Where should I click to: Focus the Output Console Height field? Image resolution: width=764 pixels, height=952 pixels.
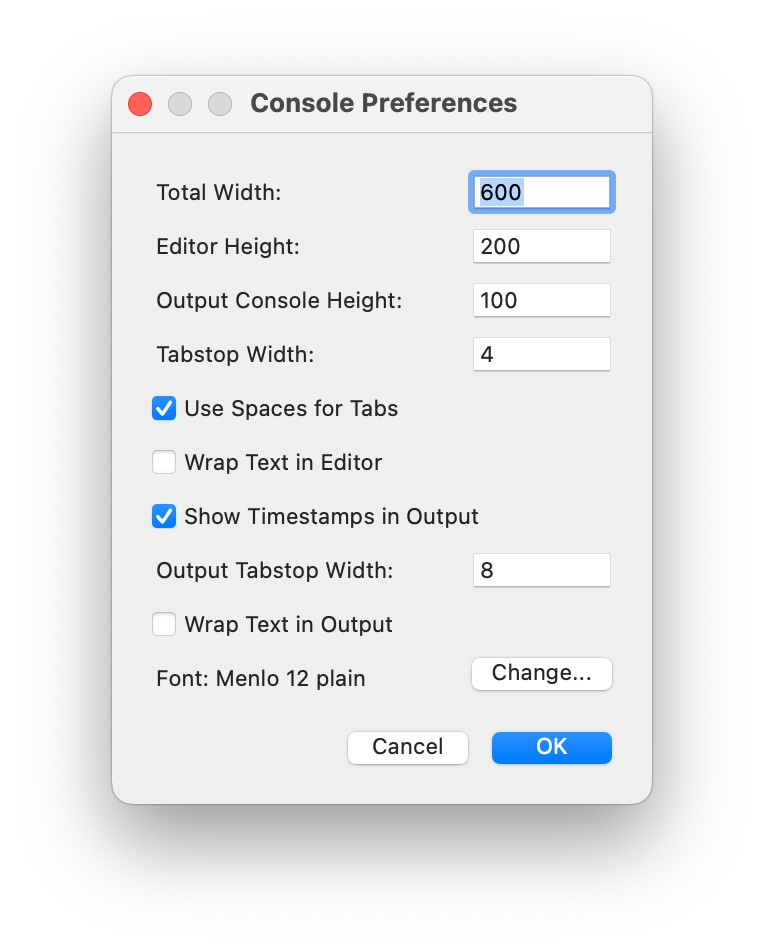point(541,300)
